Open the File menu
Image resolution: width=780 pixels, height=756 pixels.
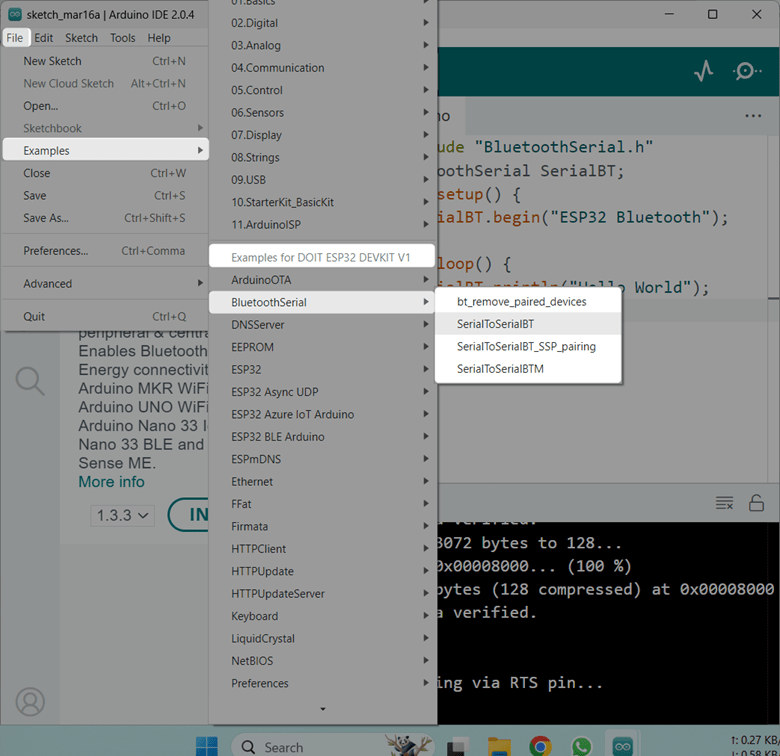pos(15,38)
